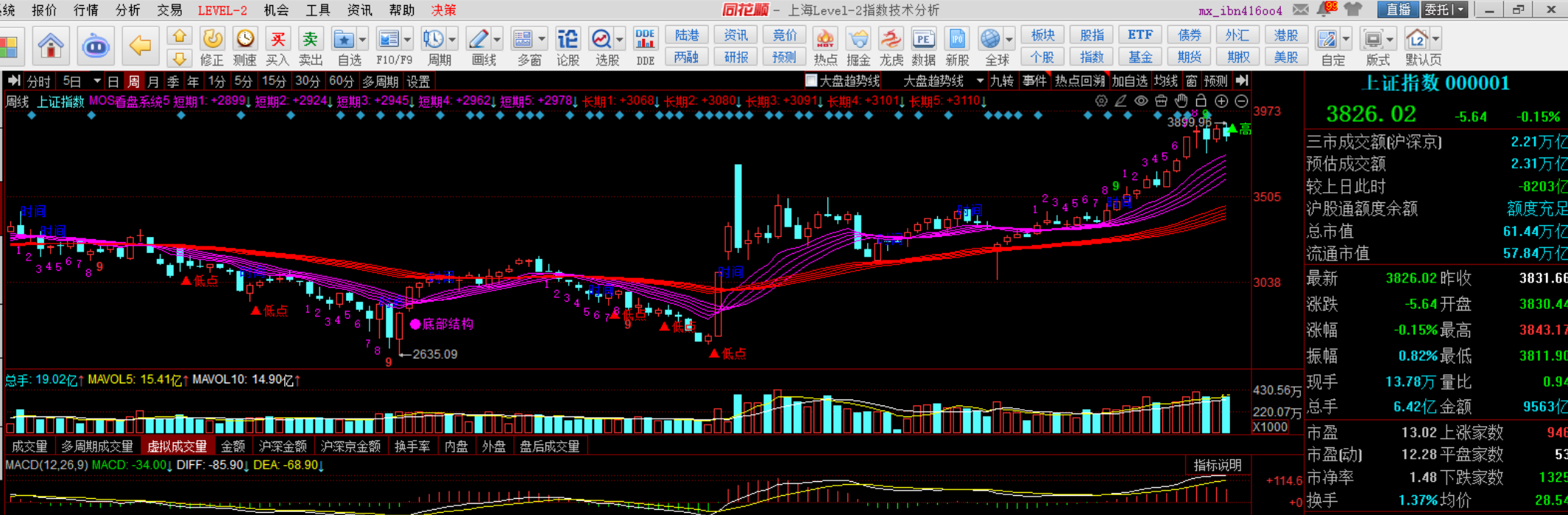1568x515 pixels.
Task: Switch chart period to 季
Action: tap(173, 81)
